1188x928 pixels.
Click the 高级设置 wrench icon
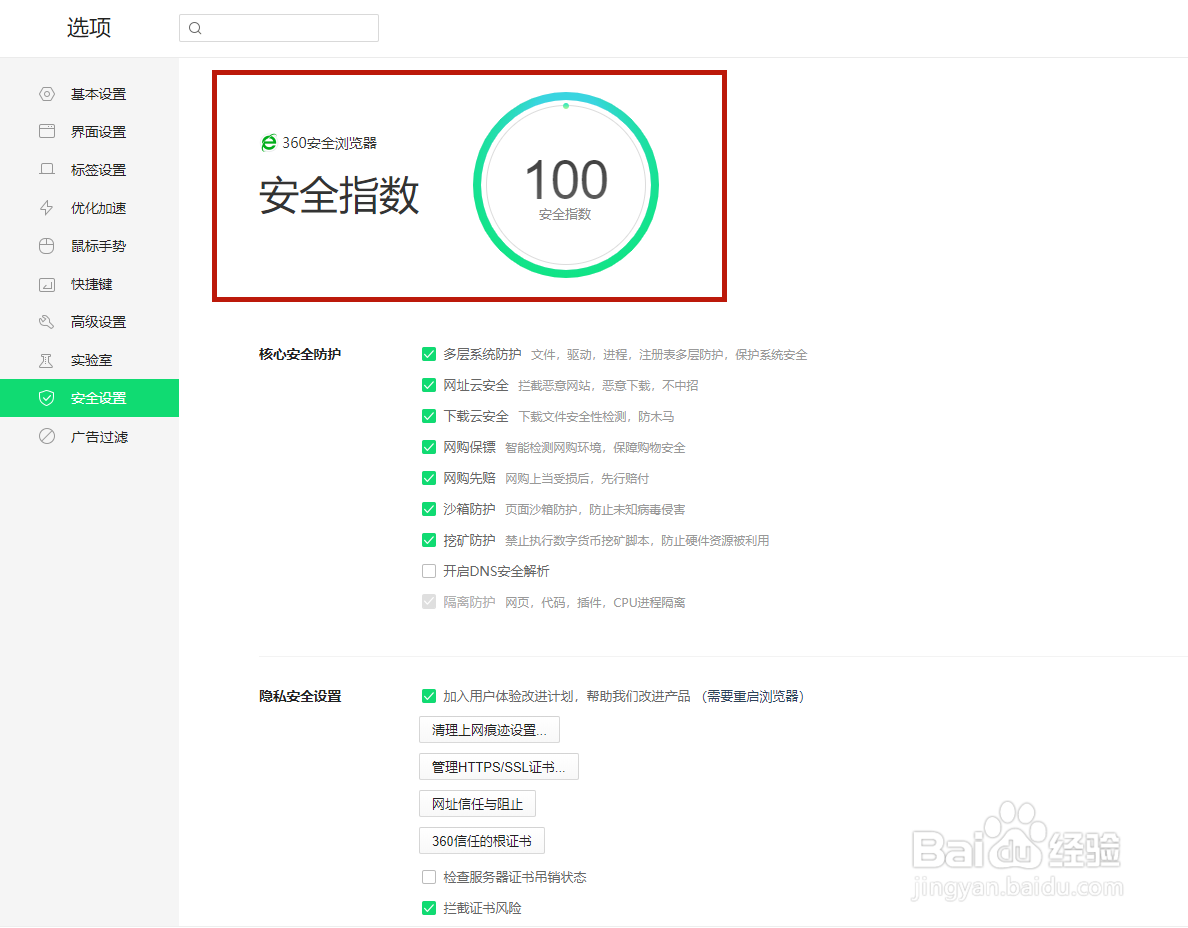tap(47, 322)
